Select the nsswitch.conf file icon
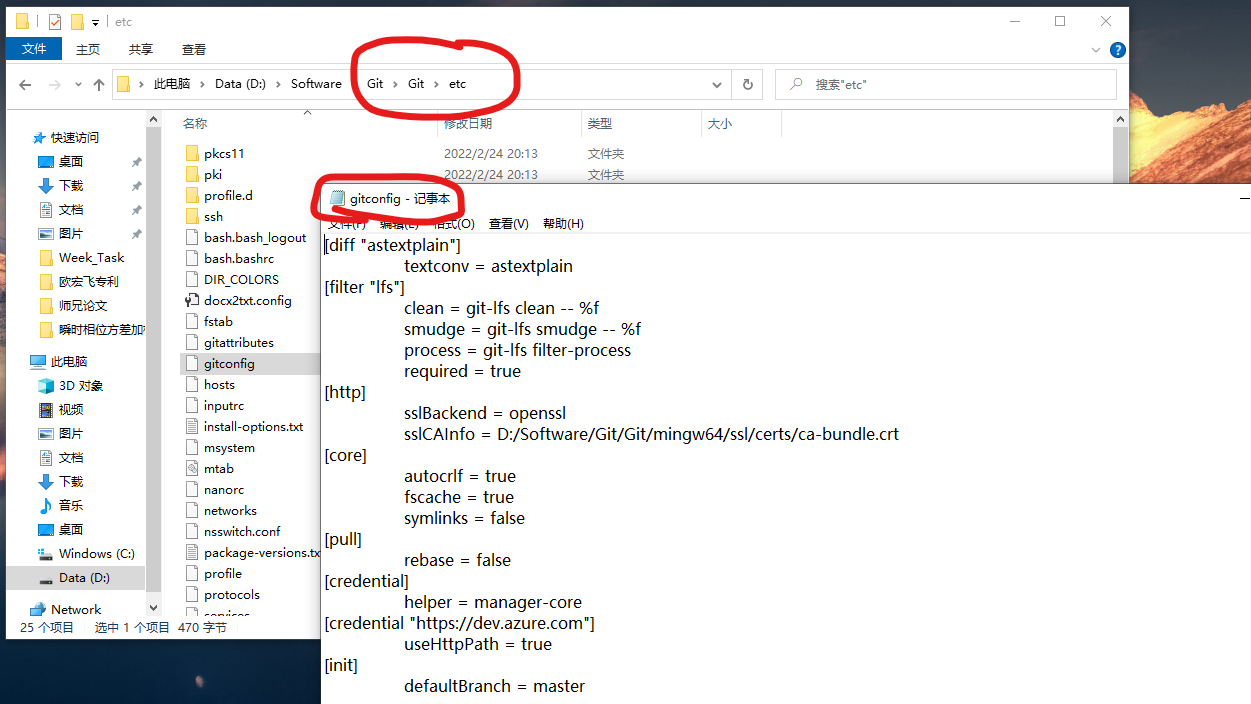 click(x=193, y=532)
